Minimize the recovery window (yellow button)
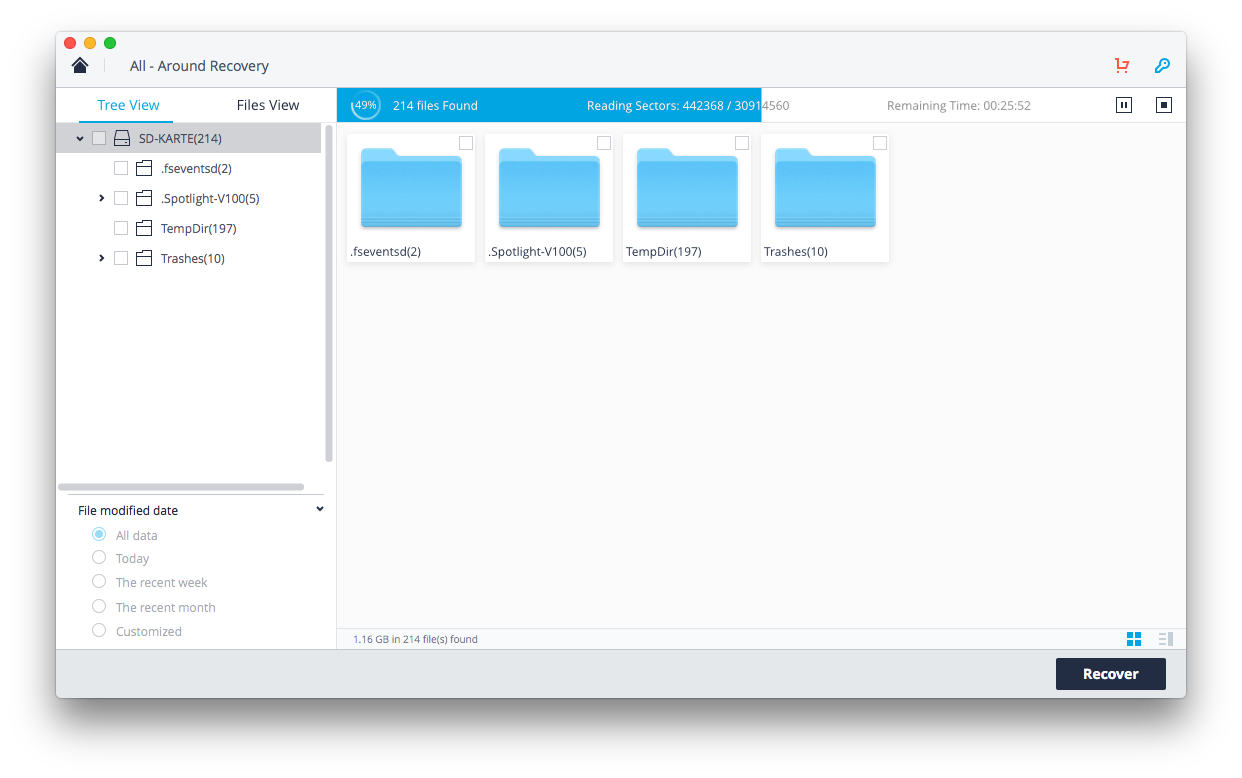Screen dimensions: 1242x778 [x=90, y=43]
